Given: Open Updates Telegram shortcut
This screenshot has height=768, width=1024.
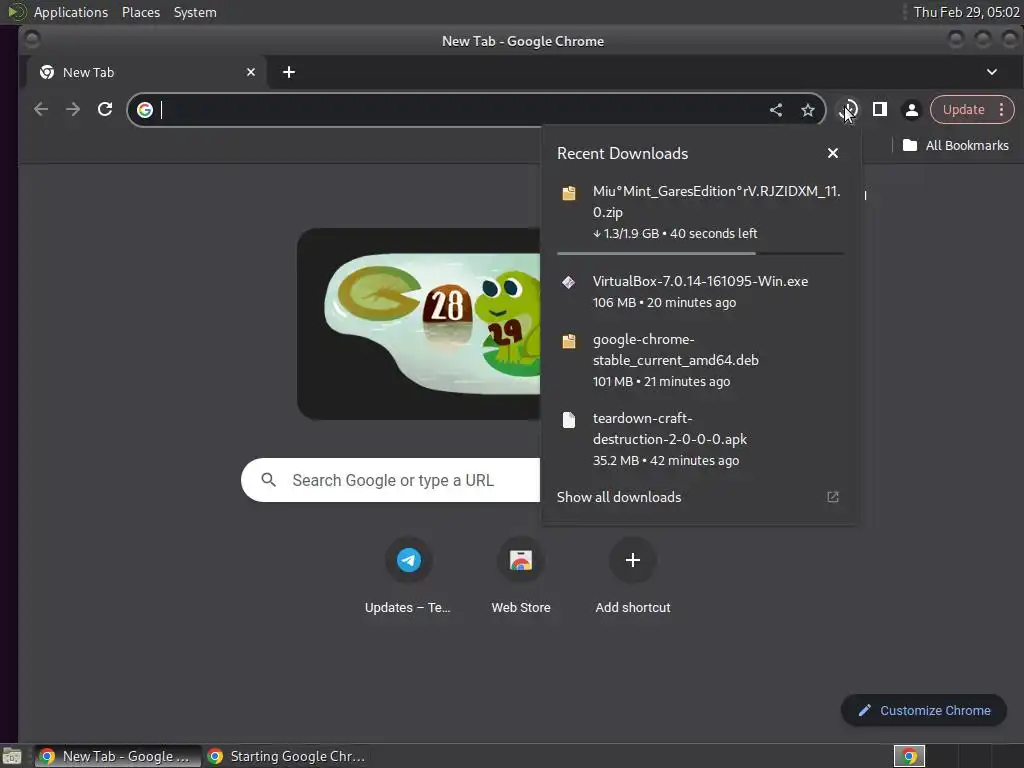Looking at the screenshot, I should (x=408, y=575).
